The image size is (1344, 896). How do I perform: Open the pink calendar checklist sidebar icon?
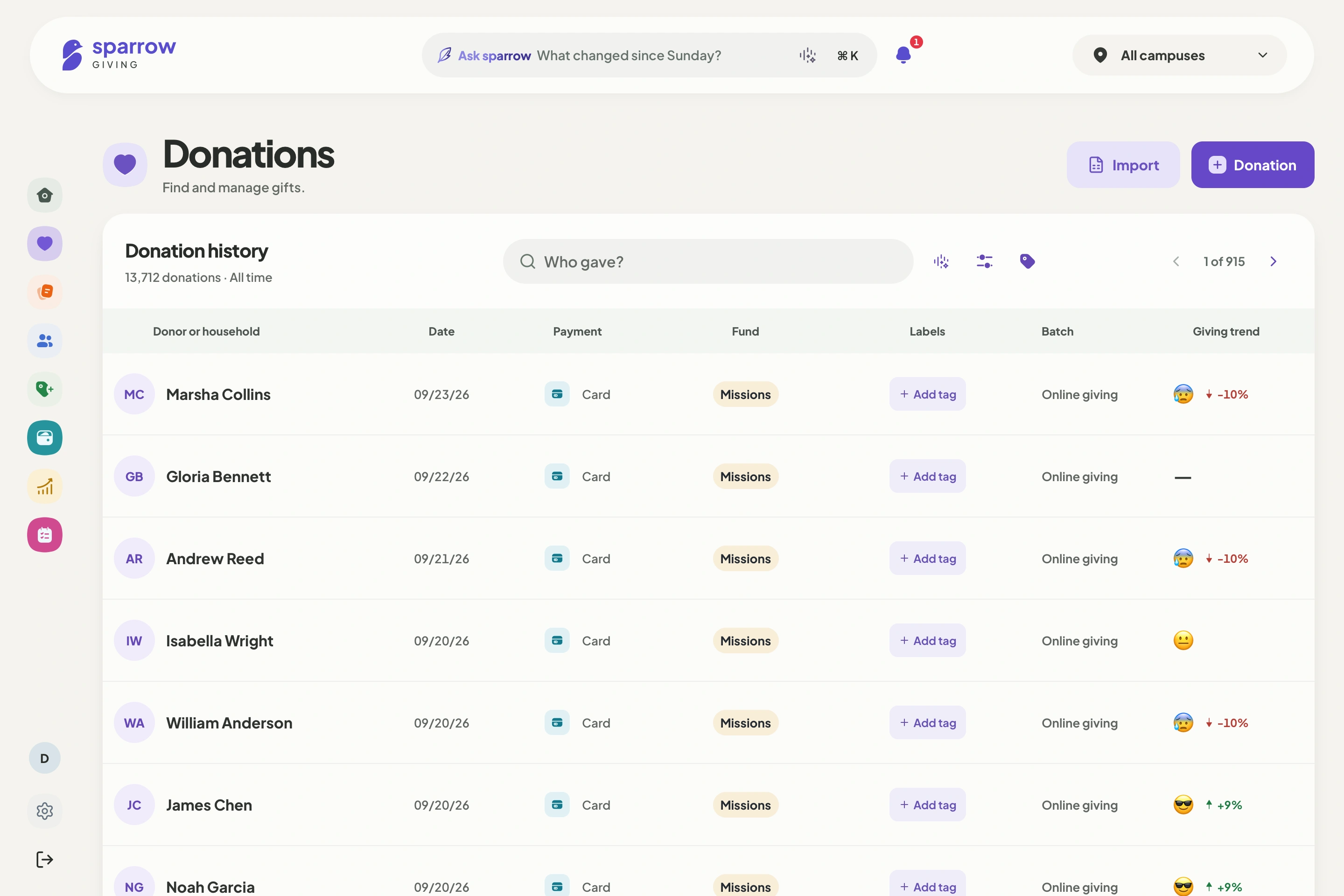[45, 535]
